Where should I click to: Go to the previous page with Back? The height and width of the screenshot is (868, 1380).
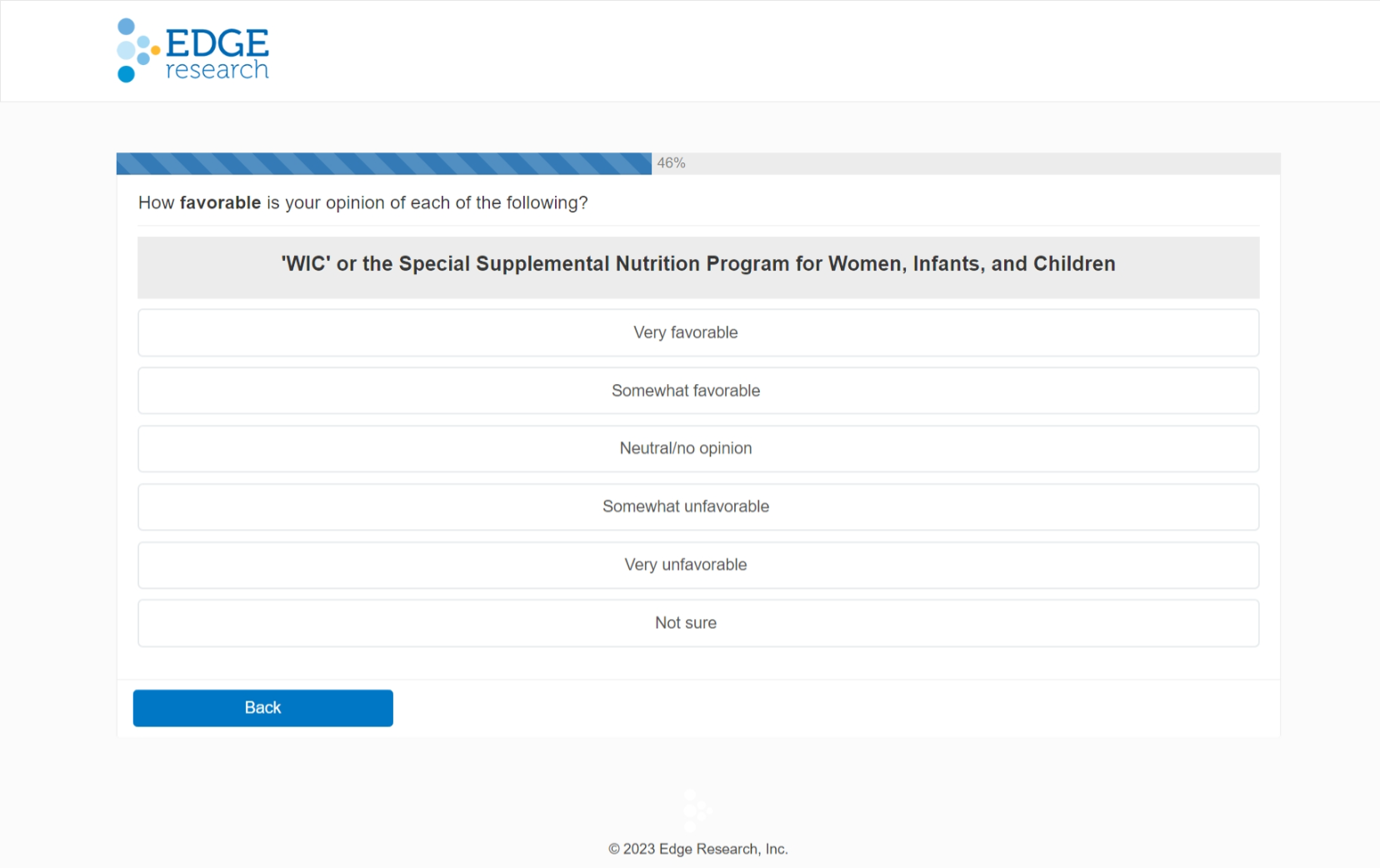[262, 708]
